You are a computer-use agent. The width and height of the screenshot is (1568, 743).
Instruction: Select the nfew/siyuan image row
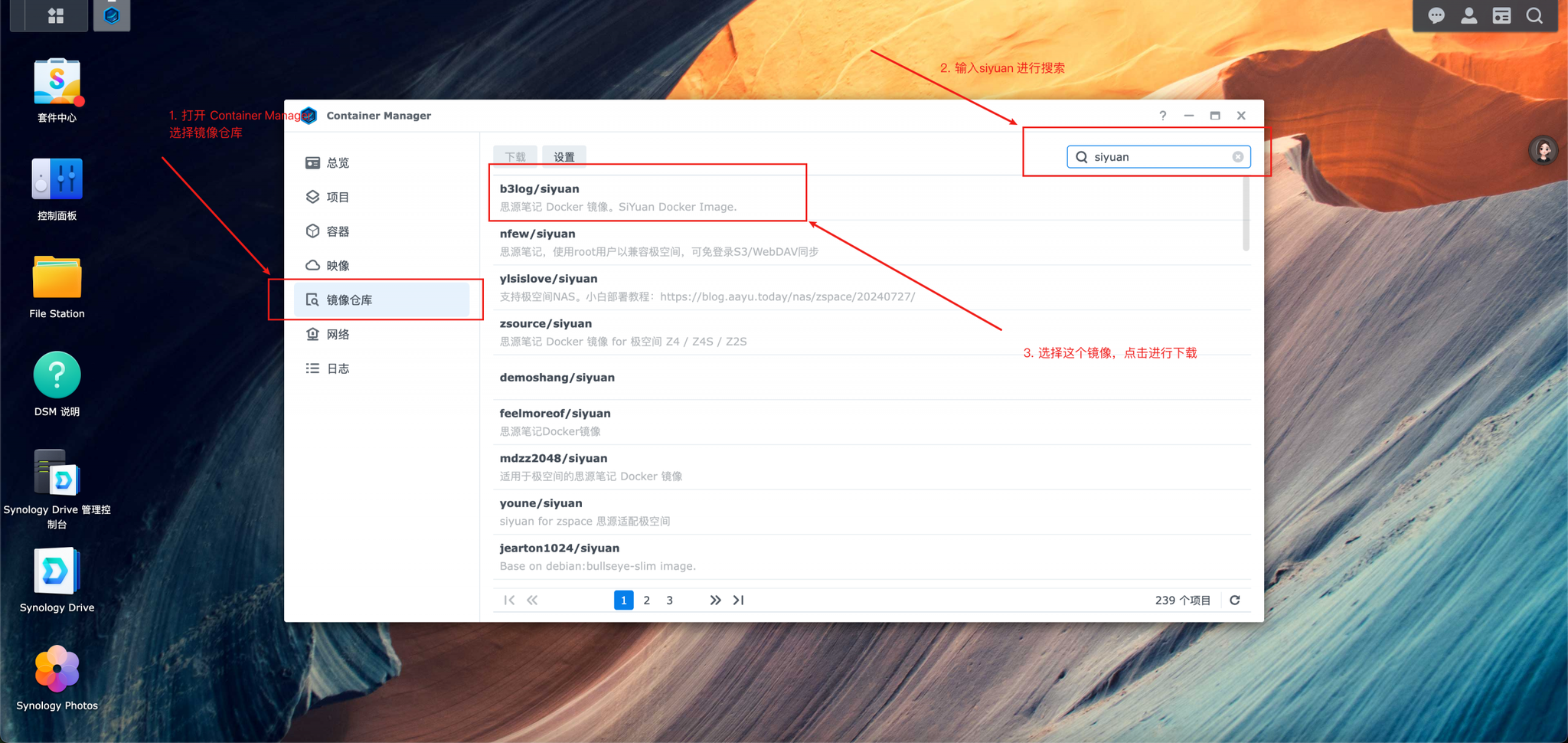871,243
